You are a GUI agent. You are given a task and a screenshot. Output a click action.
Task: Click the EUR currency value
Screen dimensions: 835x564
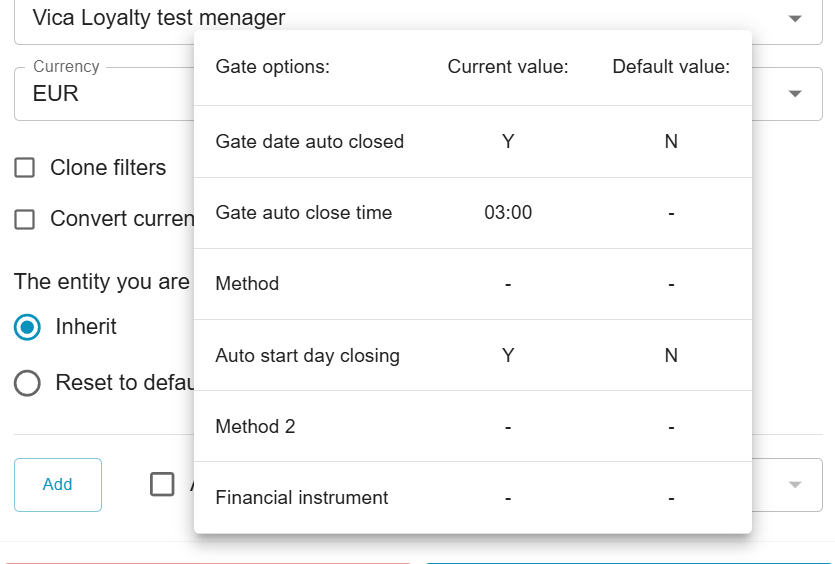click(x=56, y=94)
